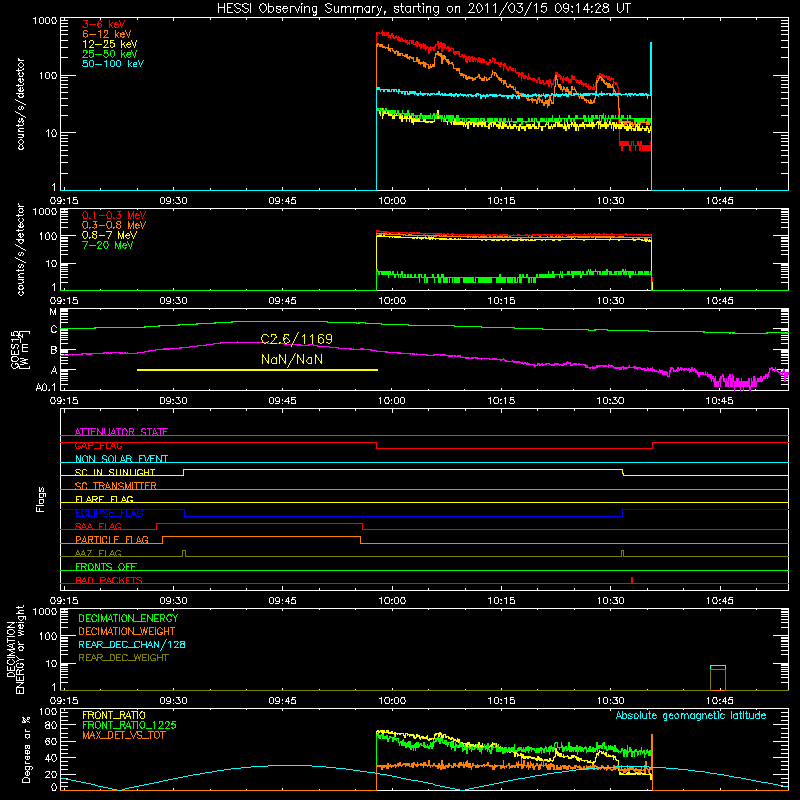Click the Degrees or % axis label
Screen dimensions: 800x800
pos(26,749)
